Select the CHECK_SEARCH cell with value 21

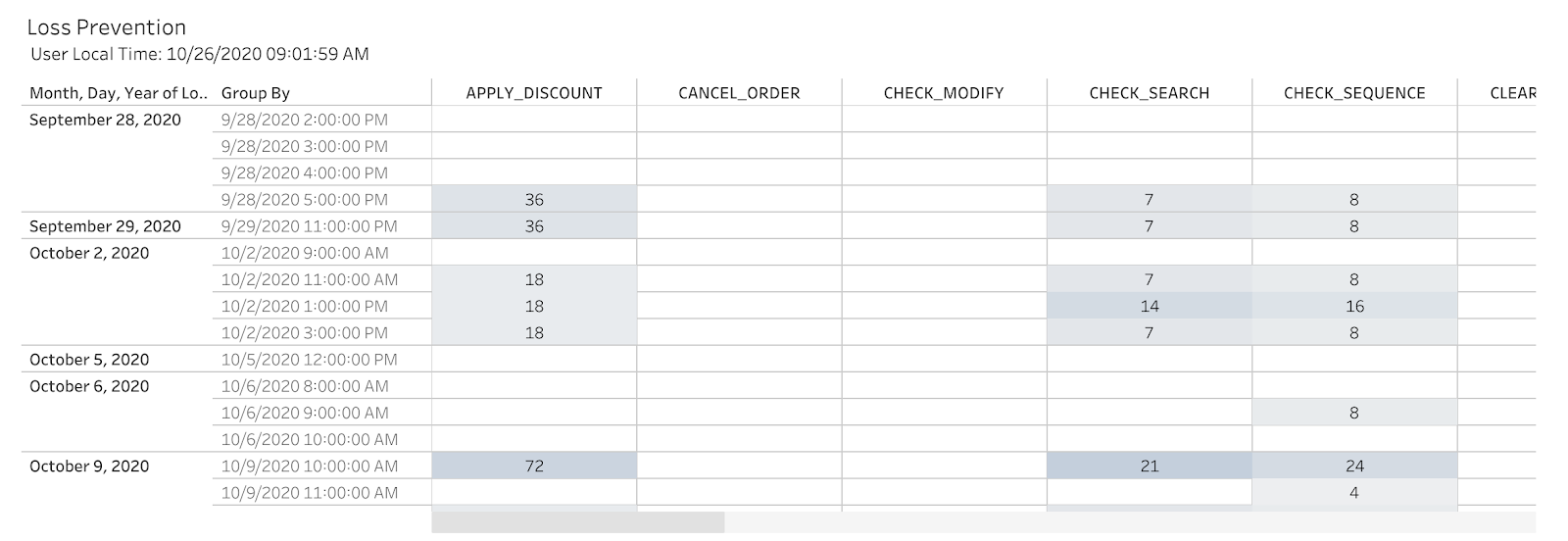pyautogui.click(x=1150, y=467)
